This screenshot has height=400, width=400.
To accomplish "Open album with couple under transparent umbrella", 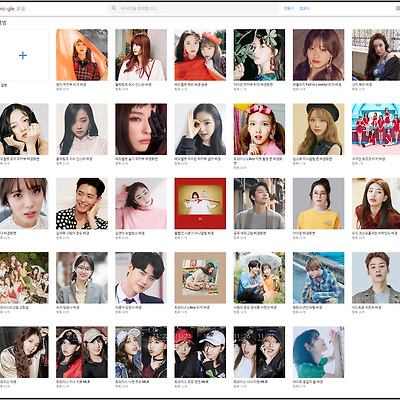I will tap(259, 278).
